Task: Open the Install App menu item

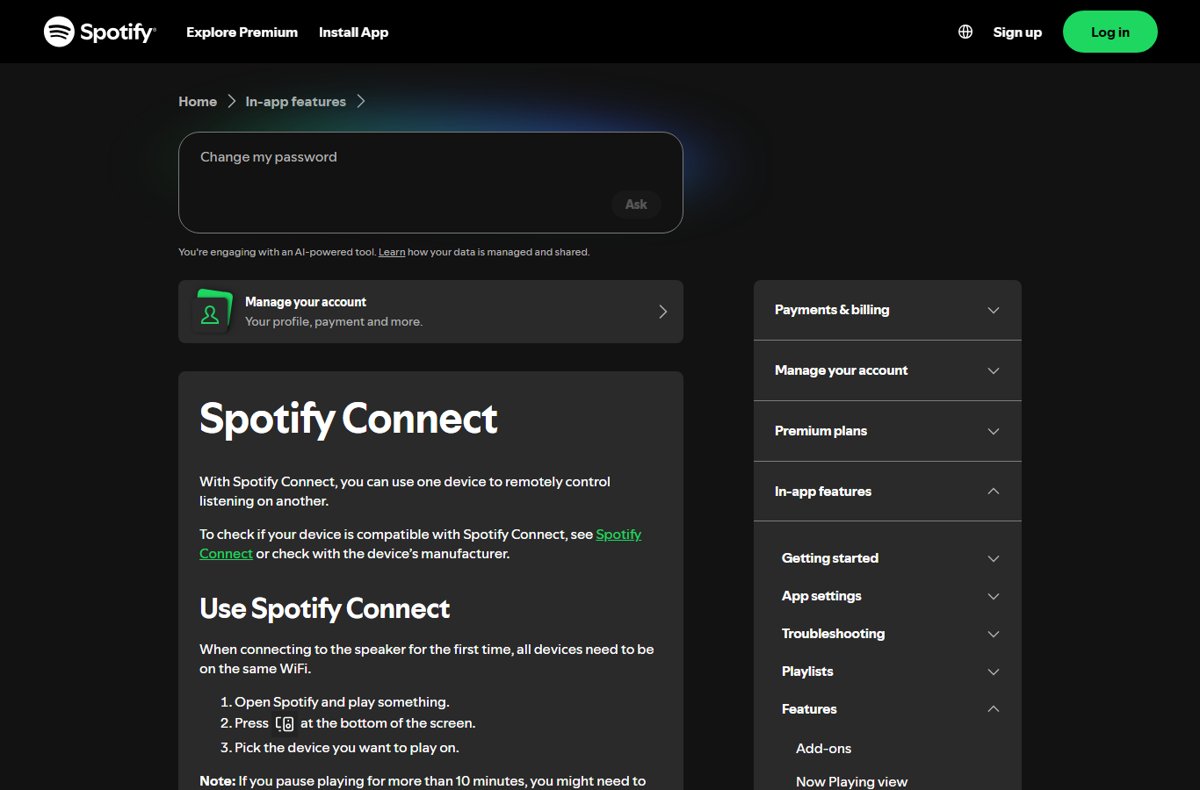Action: (353, 32)
